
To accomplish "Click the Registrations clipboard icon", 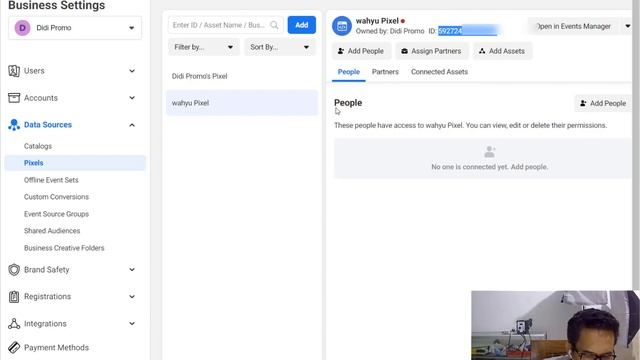I will click(x=14, y=297).
